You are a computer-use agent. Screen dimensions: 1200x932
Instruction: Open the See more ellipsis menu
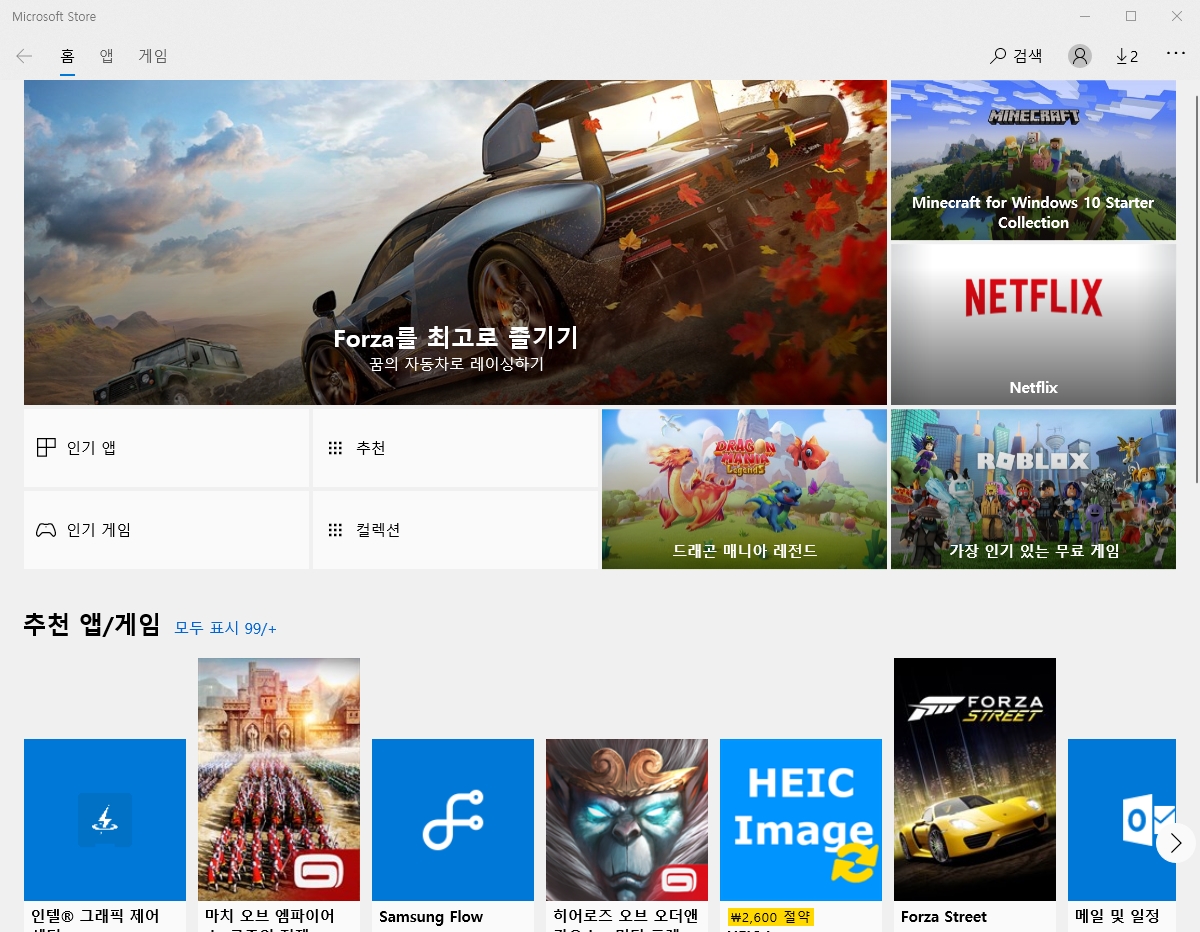click(1176, 54)
